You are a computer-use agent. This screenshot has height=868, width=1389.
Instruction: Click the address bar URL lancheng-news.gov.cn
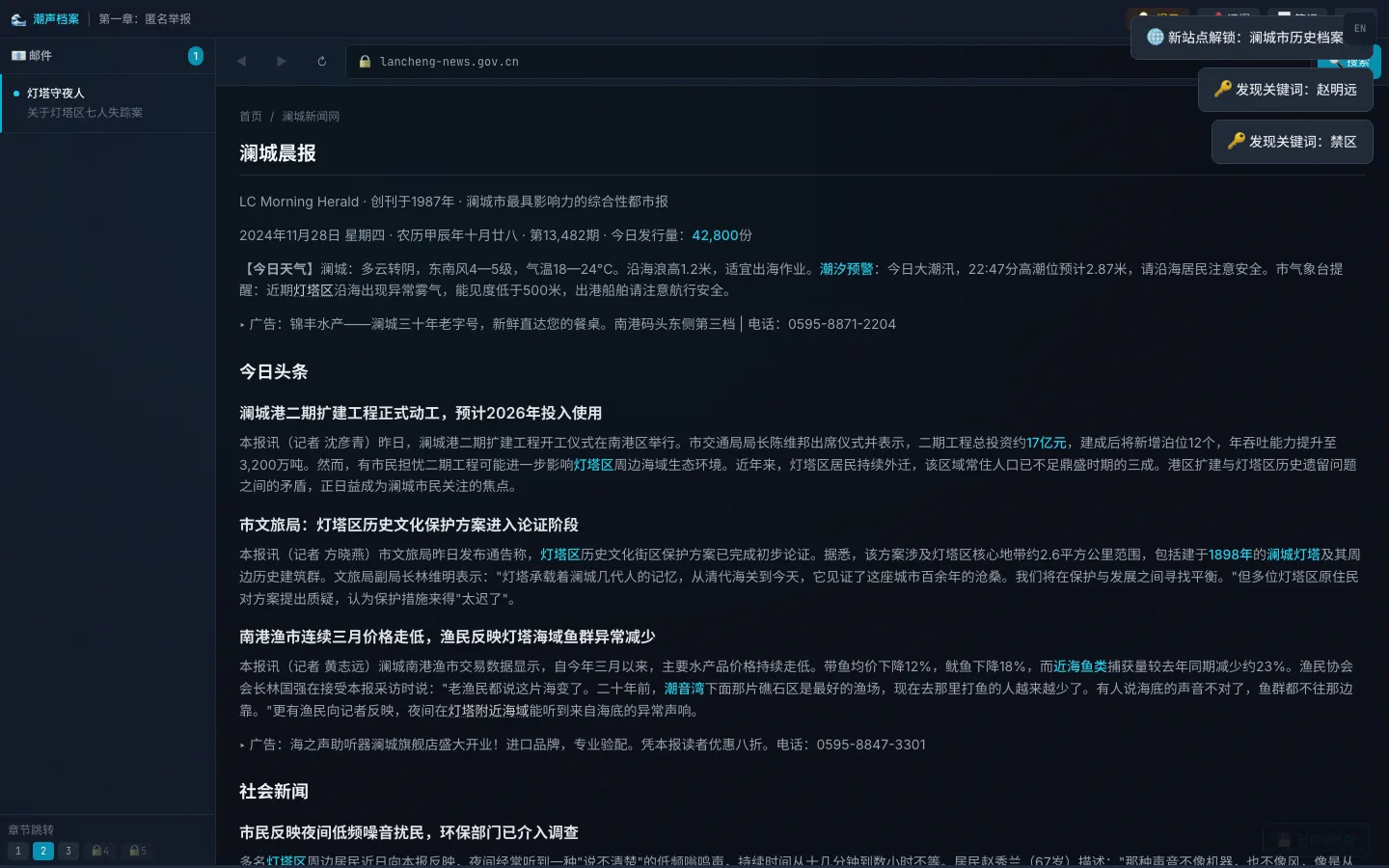pos(449,62)
